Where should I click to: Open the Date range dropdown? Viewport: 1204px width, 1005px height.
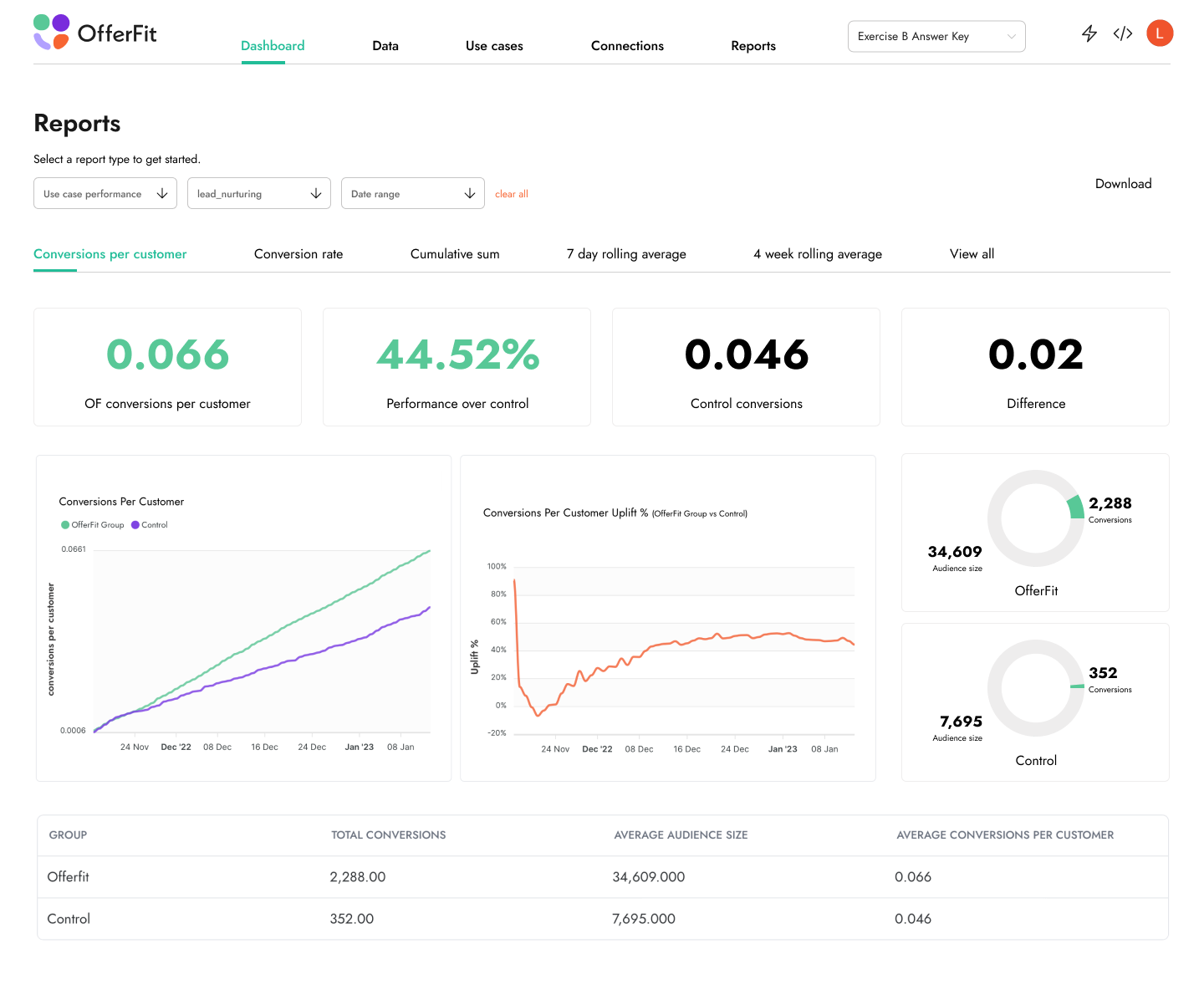point(413,193)
